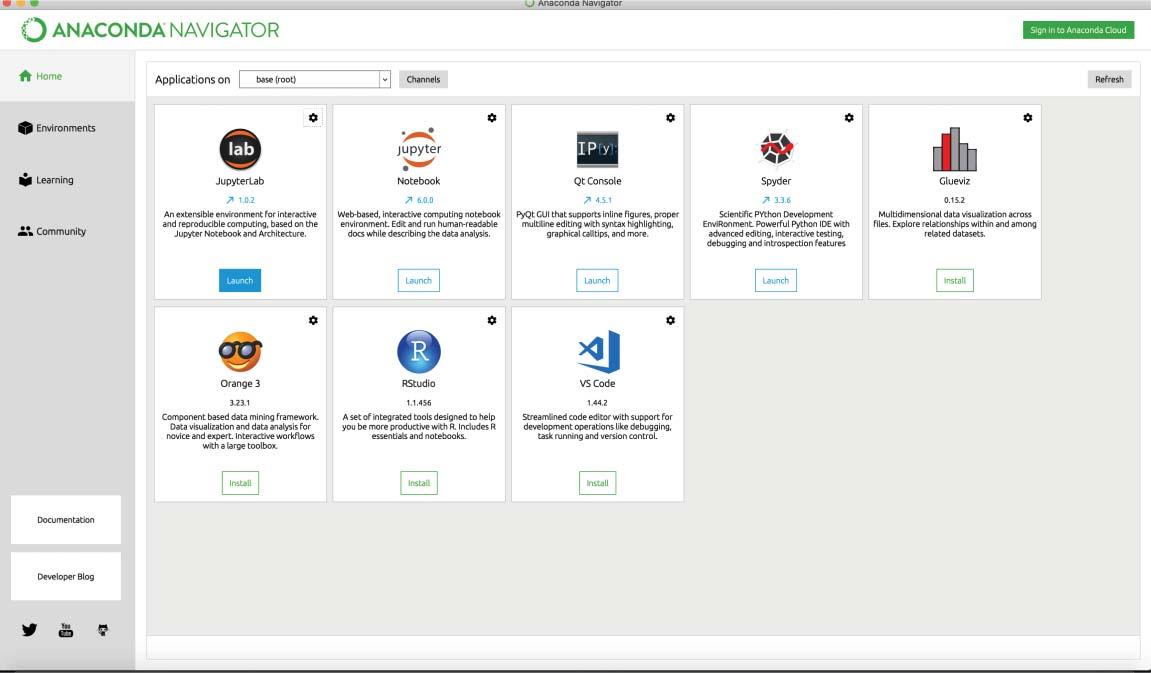Click the Orange 3 description text
Screen dimensions: 1151x673
pyautogui.click(x=240, y=431)
